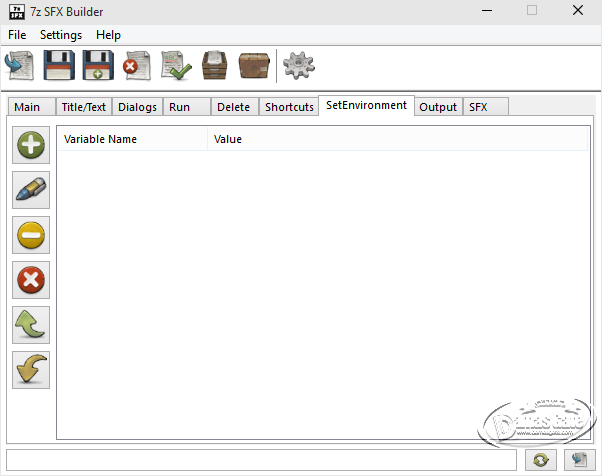Image resolution: width=602 pixels, height=476 pixels.
Task: Click the Save As floppy with plus
Action: pos(98,66)
